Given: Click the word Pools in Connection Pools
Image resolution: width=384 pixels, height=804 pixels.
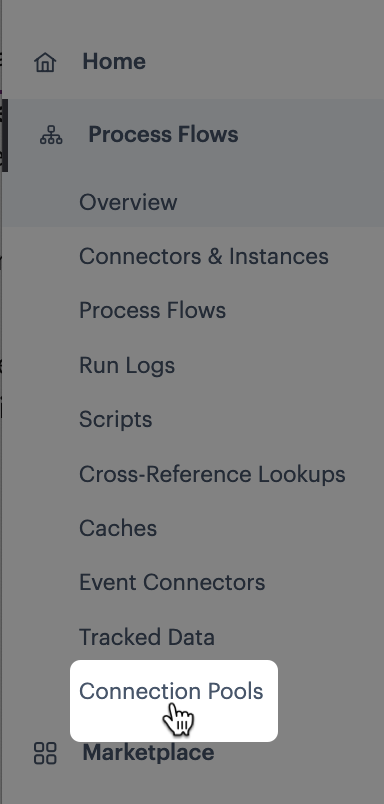Looking at the screenshot, I should pyautogui.click(x=235, y=692).
